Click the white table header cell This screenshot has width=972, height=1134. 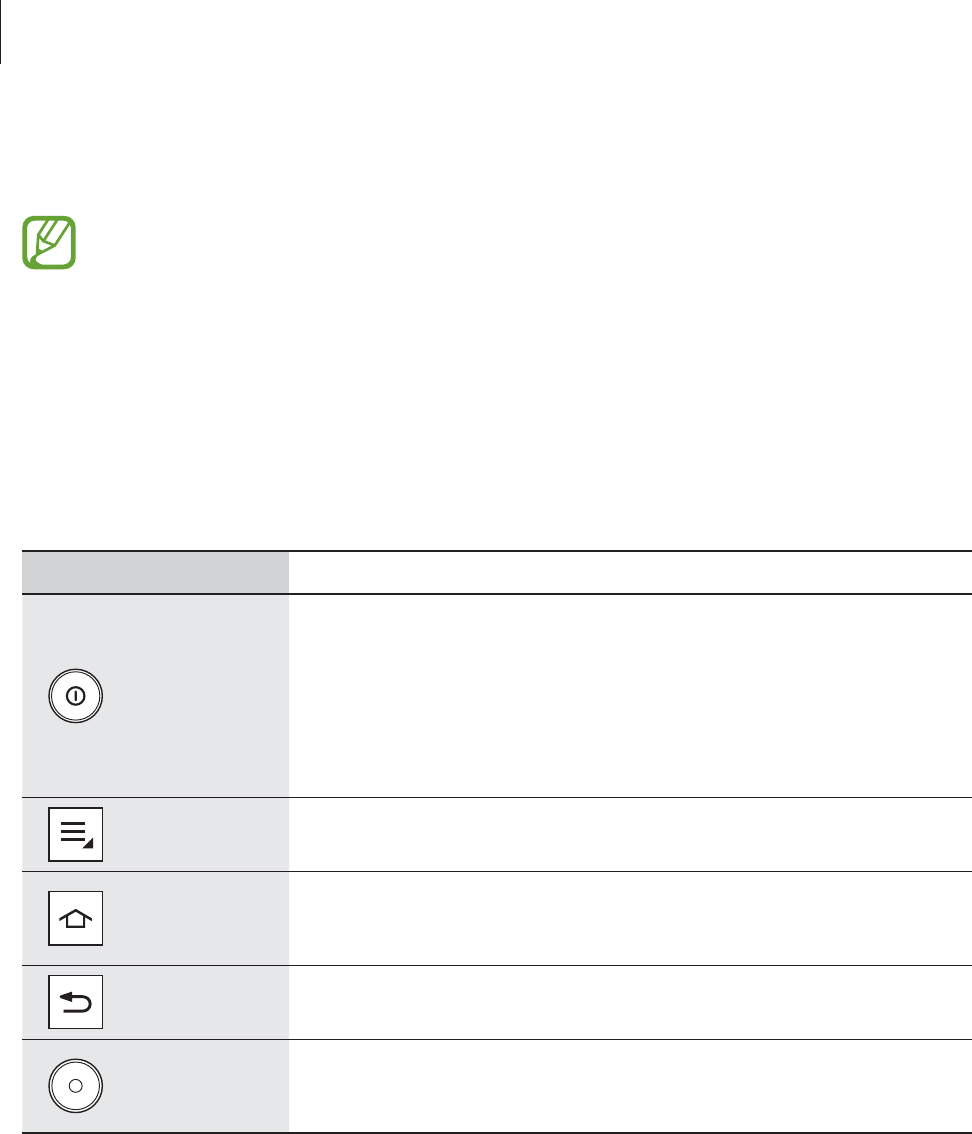pyautogui.click(x=630, y=572)
